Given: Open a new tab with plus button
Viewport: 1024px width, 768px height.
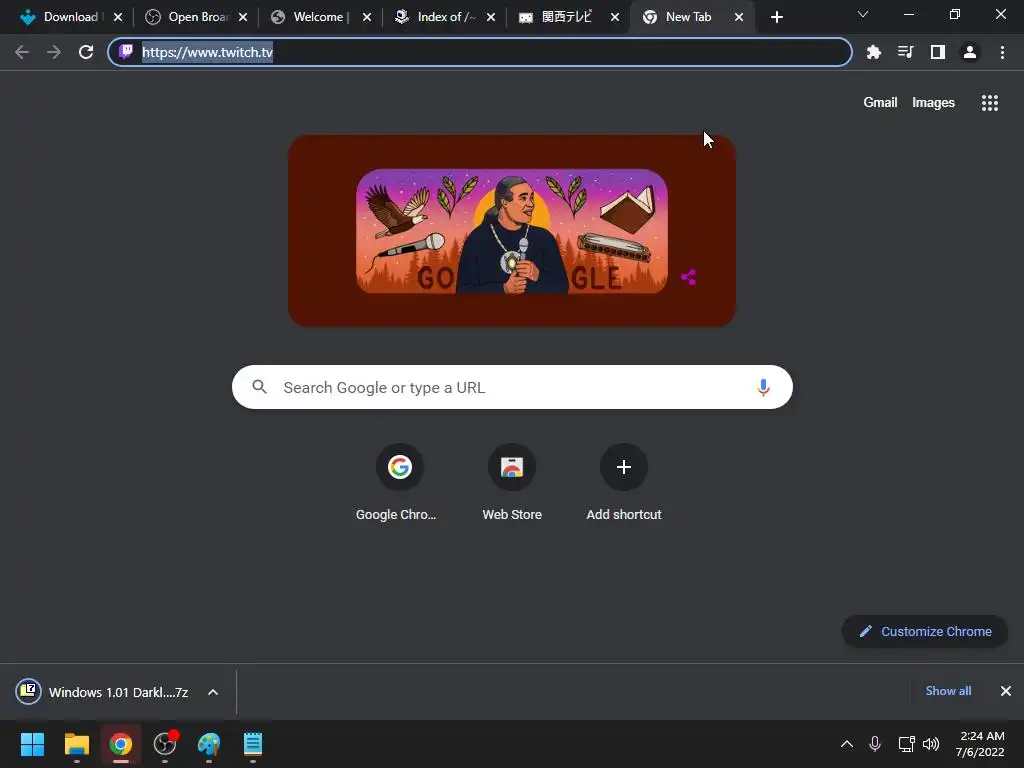Looking at the screenshot, I should (776, 17).
